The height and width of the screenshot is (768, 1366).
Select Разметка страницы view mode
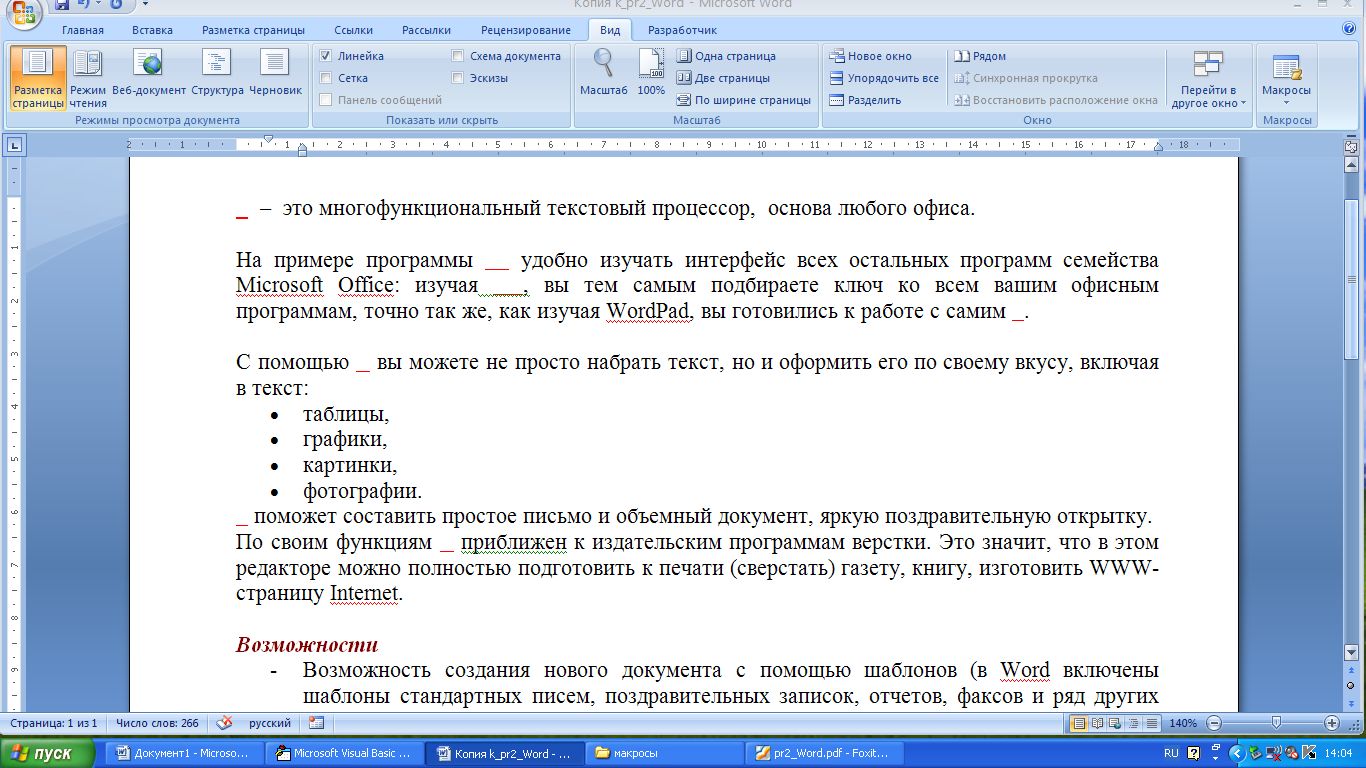click(38, 78)
